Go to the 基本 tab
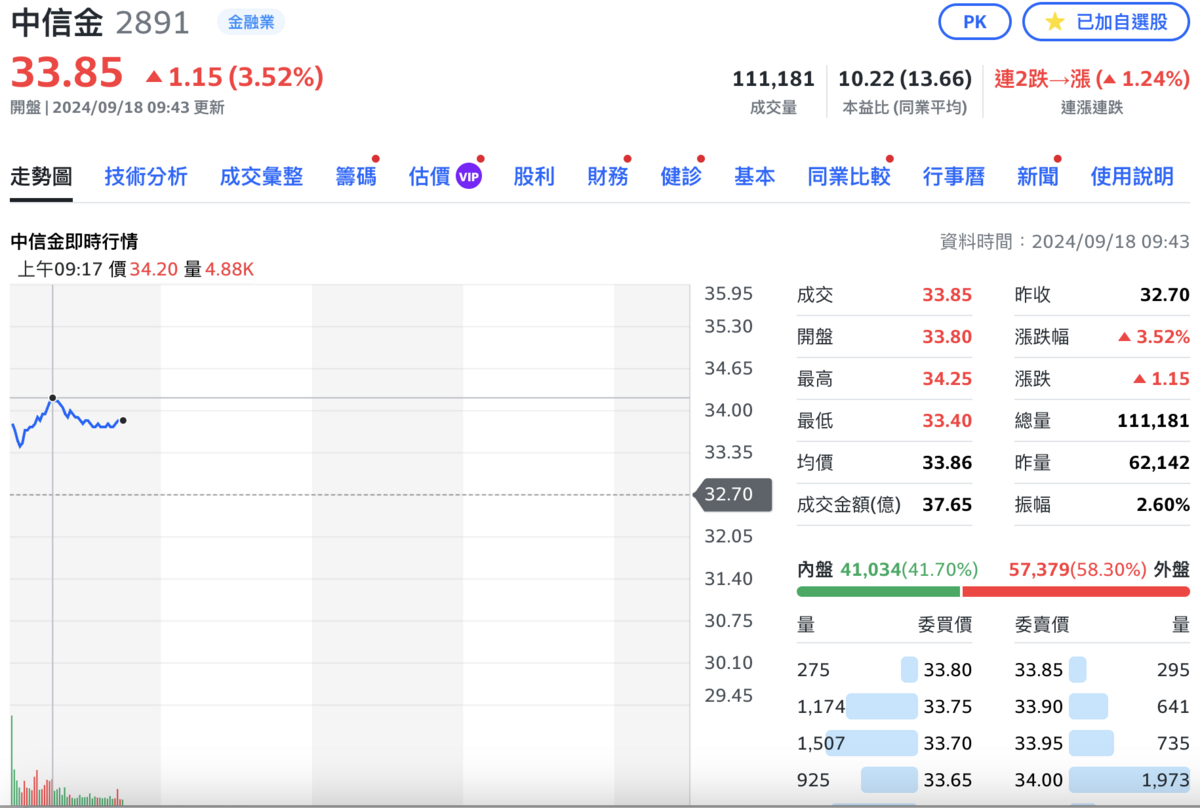Screen dimensions: 1200x808 (754, 177)
